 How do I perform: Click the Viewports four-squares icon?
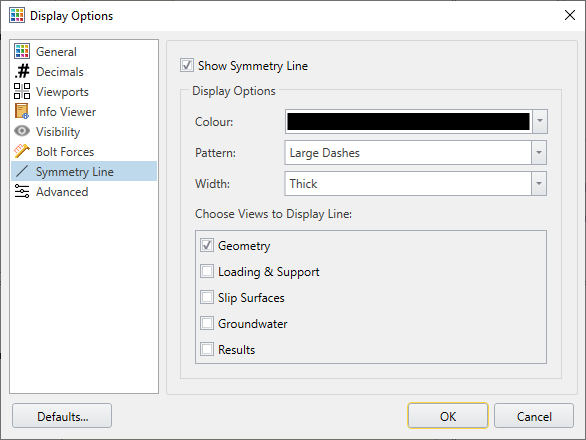22,91
